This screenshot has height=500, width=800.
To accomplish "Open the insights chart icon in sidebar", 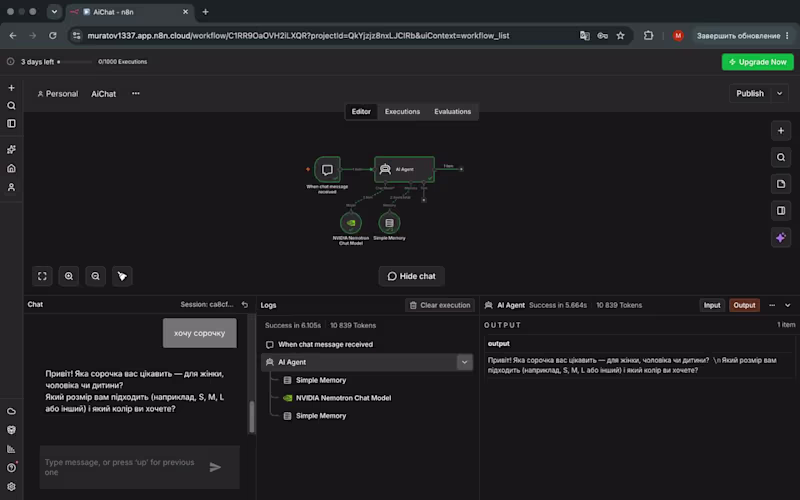I will (x=11, y=449).
